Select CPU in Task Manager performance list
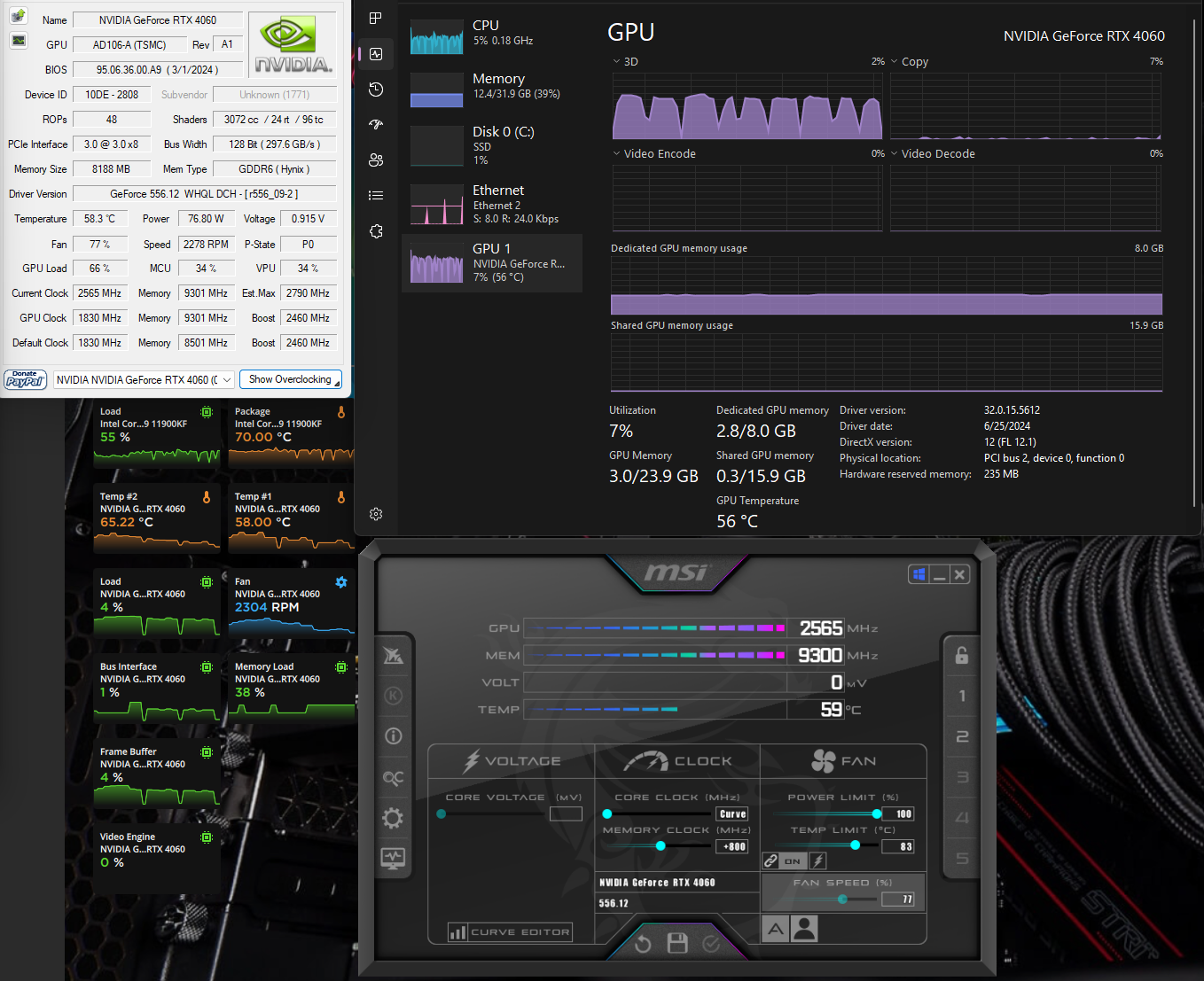1204x981 pixels. 492,35
